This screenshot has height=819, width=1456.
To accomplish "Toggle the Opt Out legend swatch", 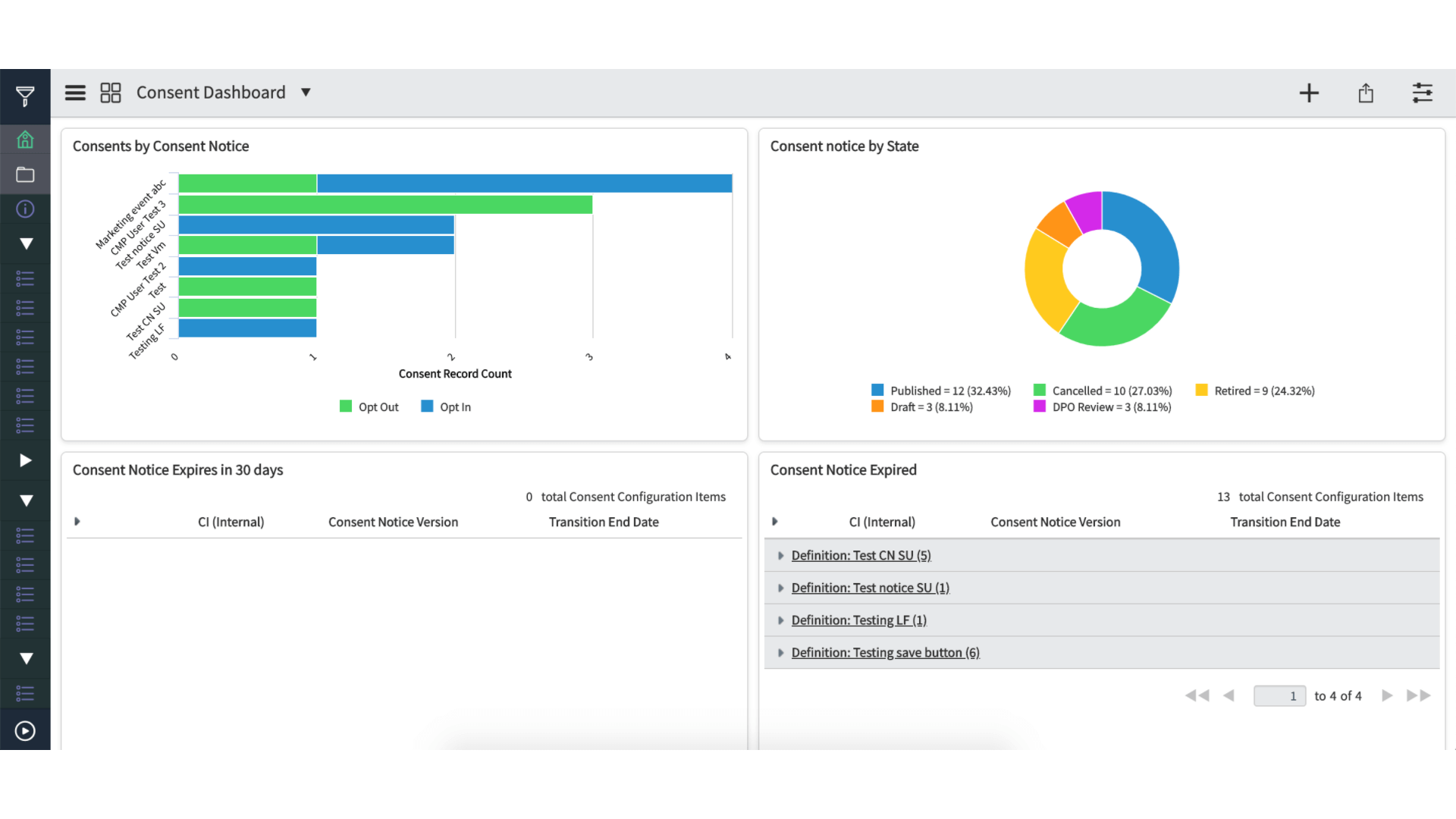I will pos(346,406).
